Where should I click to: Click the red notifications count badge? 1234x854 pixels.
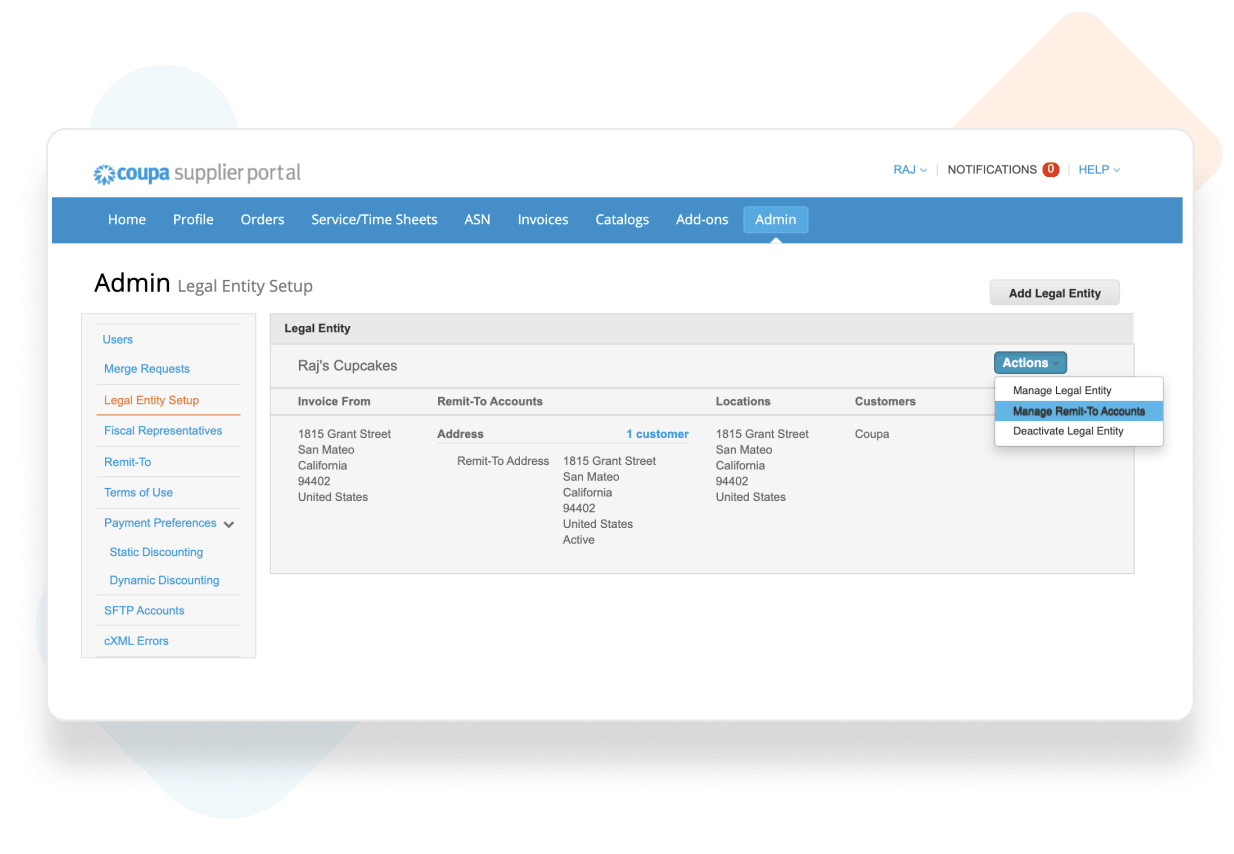coord(1050,170)
